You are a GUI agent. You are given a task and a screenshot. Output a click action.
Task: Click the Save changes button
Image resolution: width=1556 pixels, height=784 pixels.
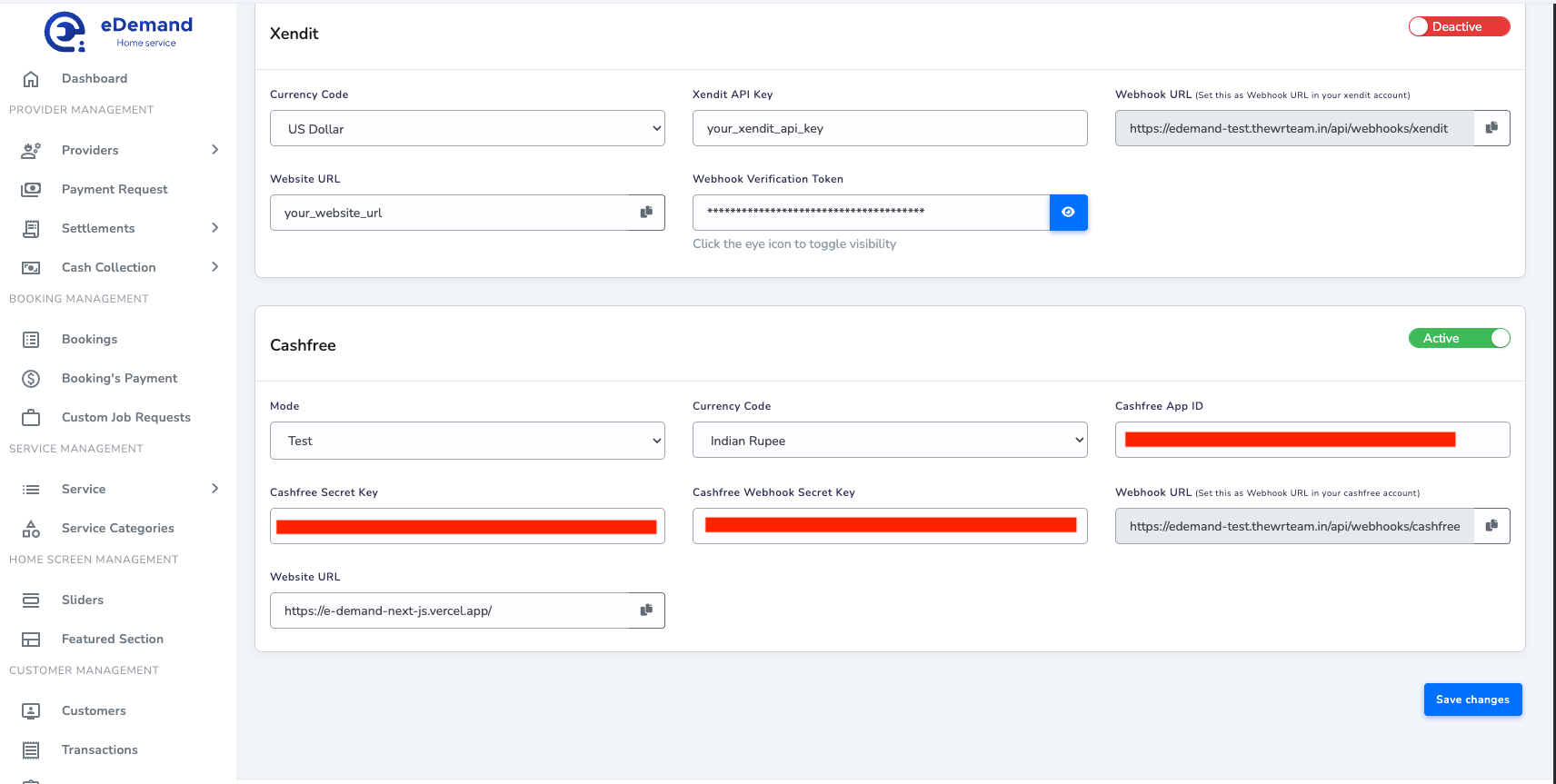pyautogui.click(x=1472, y=700)
